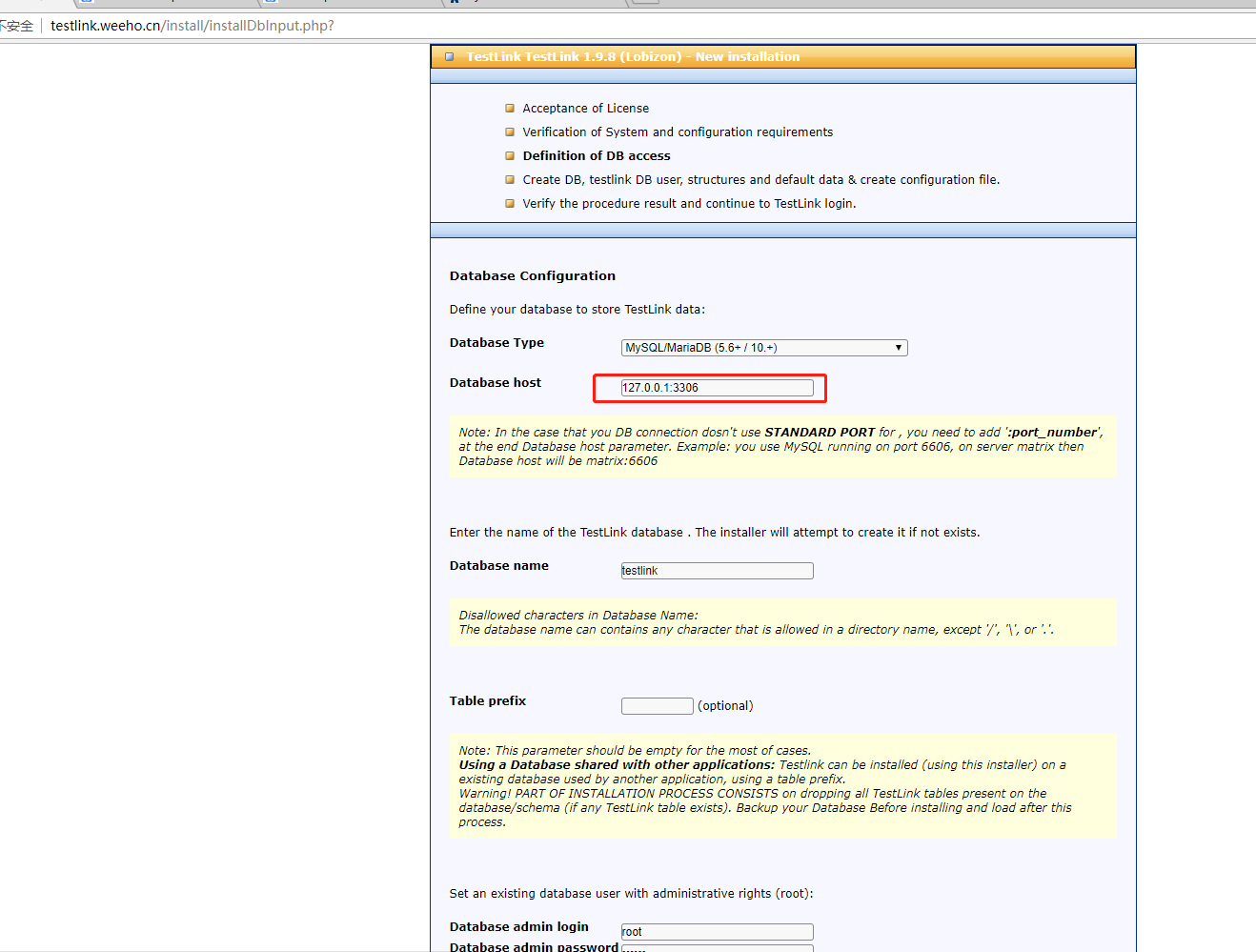
Task: Click the 'Database host' label
Action: point(496,383)
